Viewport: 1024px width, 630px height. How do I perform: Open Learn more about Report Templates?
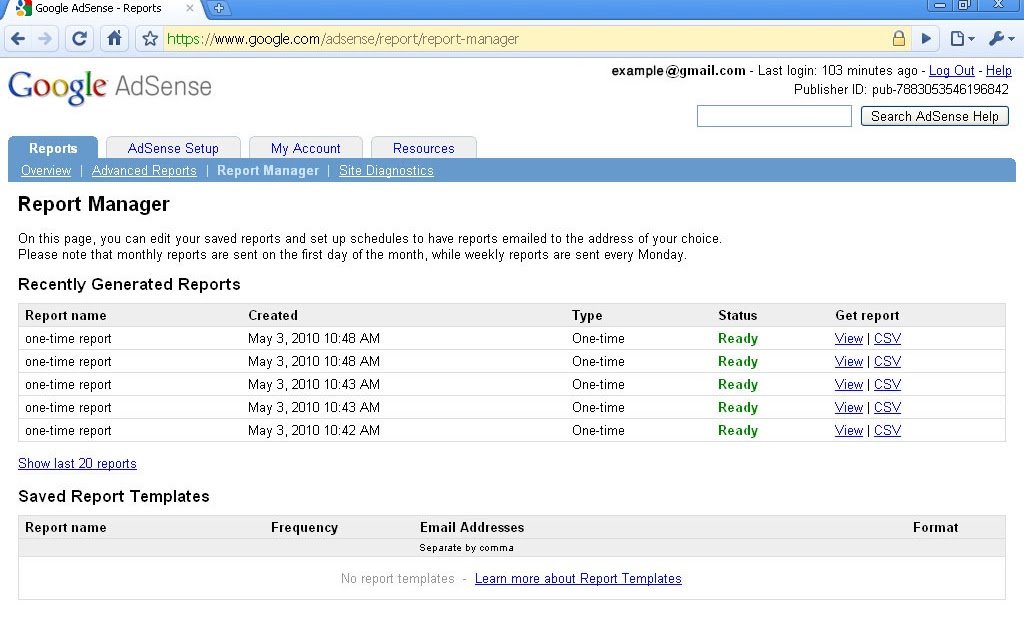[578, 578]
